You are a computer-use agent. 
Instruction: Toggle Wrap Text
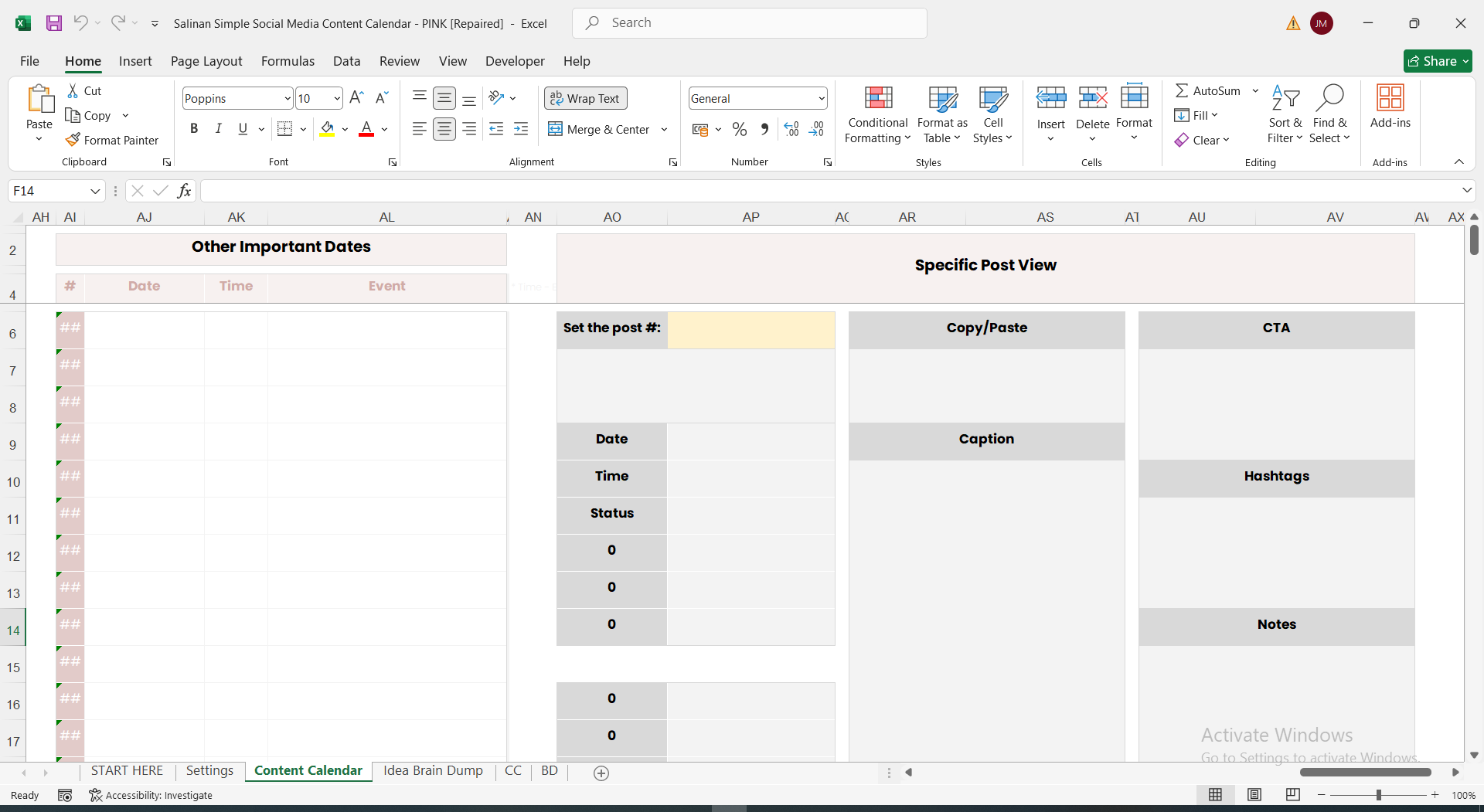[x=586, y=98]
